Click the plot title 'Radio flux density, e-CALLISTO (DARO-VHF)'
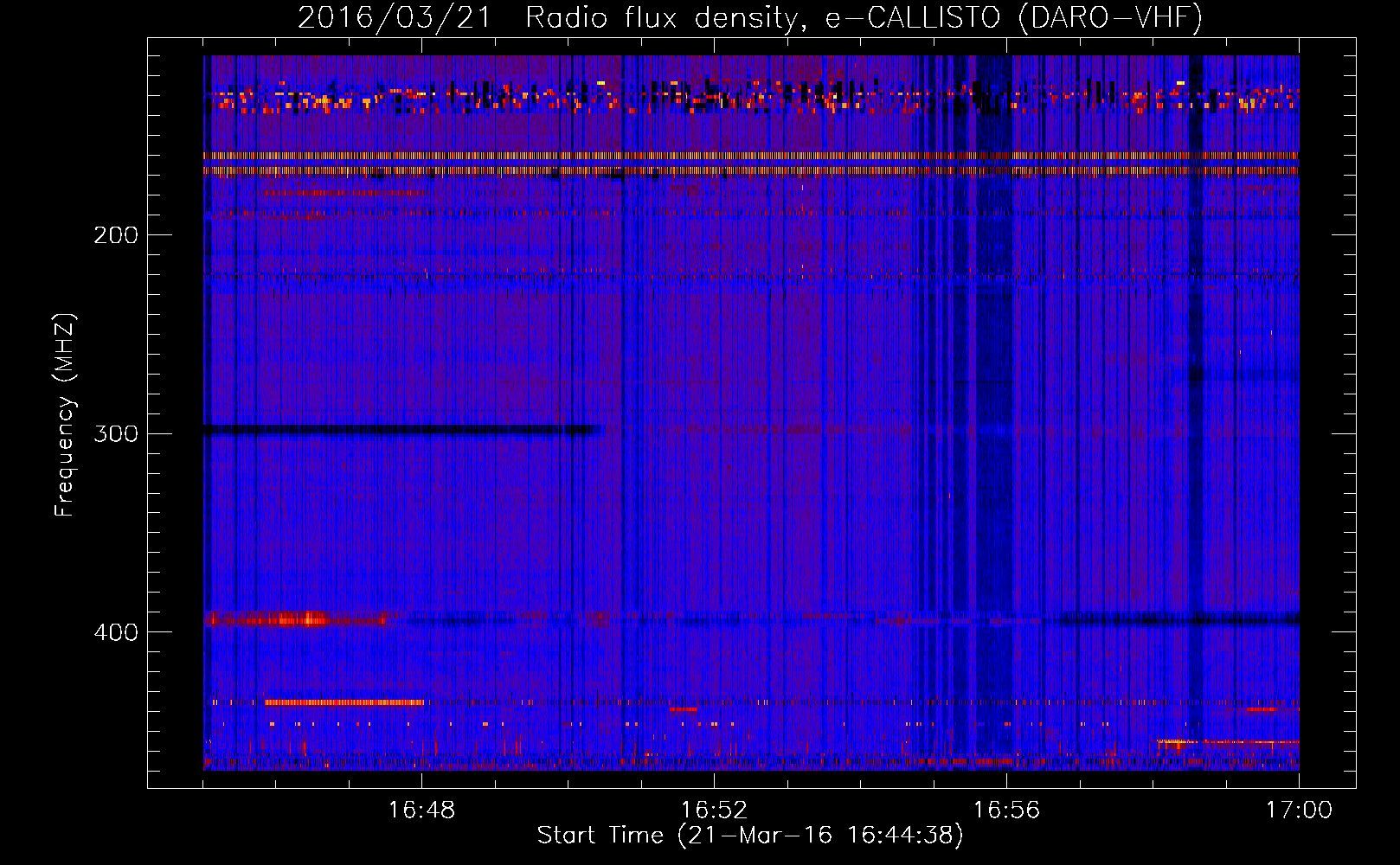This screenshot has width=1400, height=865. (x=864, y=18)
